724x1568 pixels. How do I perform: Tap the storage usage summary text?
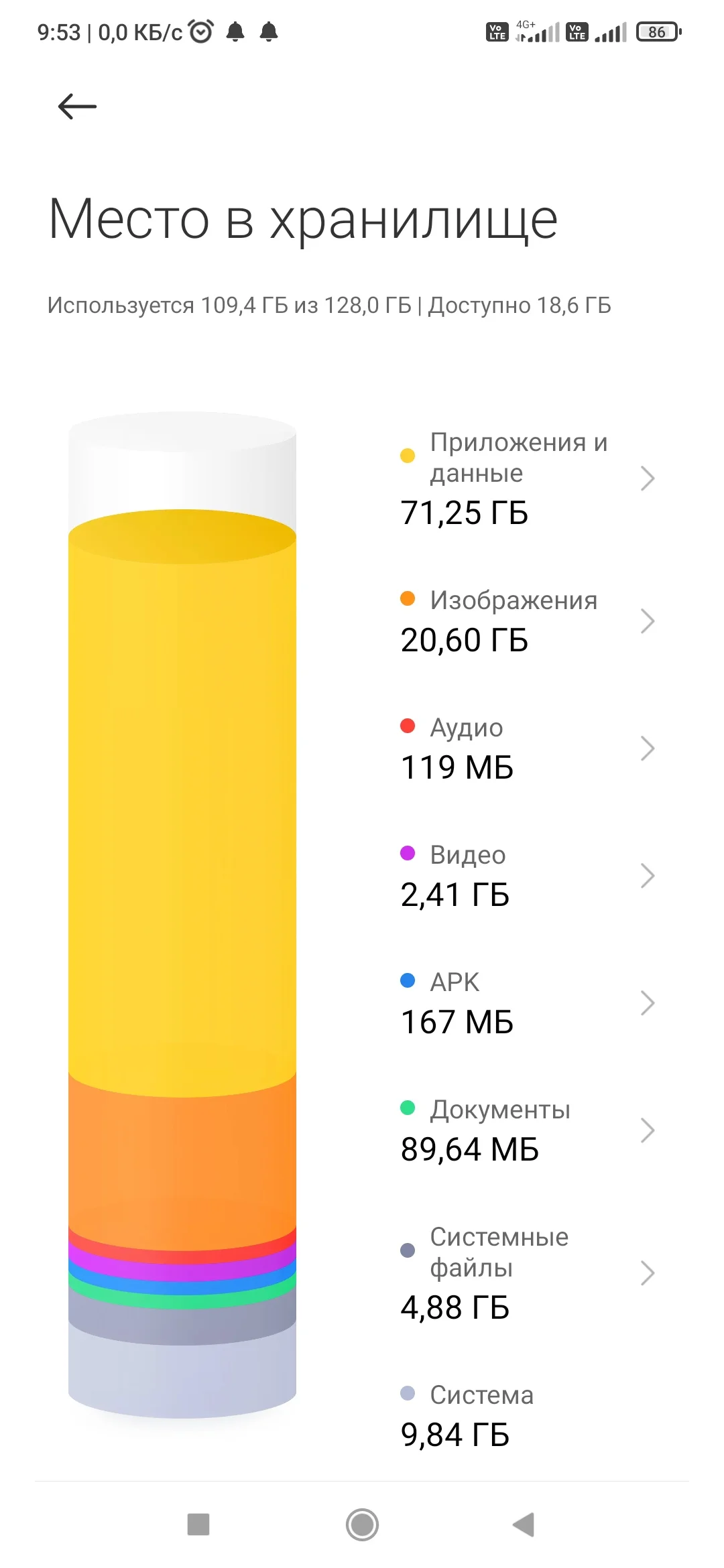[x=329, y=306]
